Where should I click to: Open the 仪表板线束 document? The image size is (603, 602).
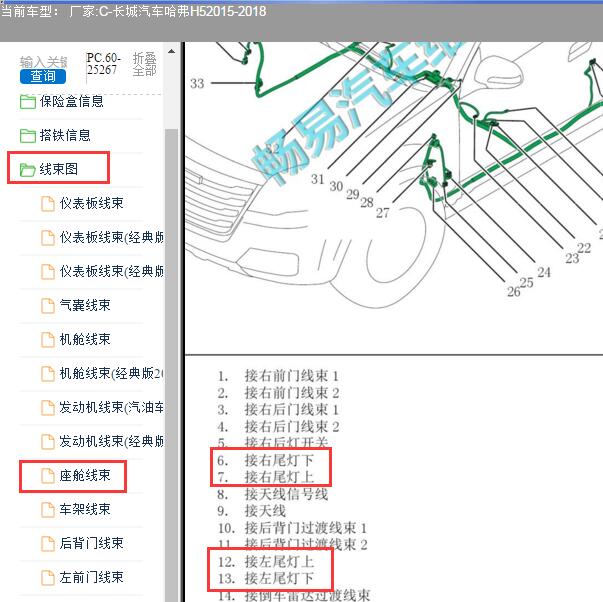[92, 203]
